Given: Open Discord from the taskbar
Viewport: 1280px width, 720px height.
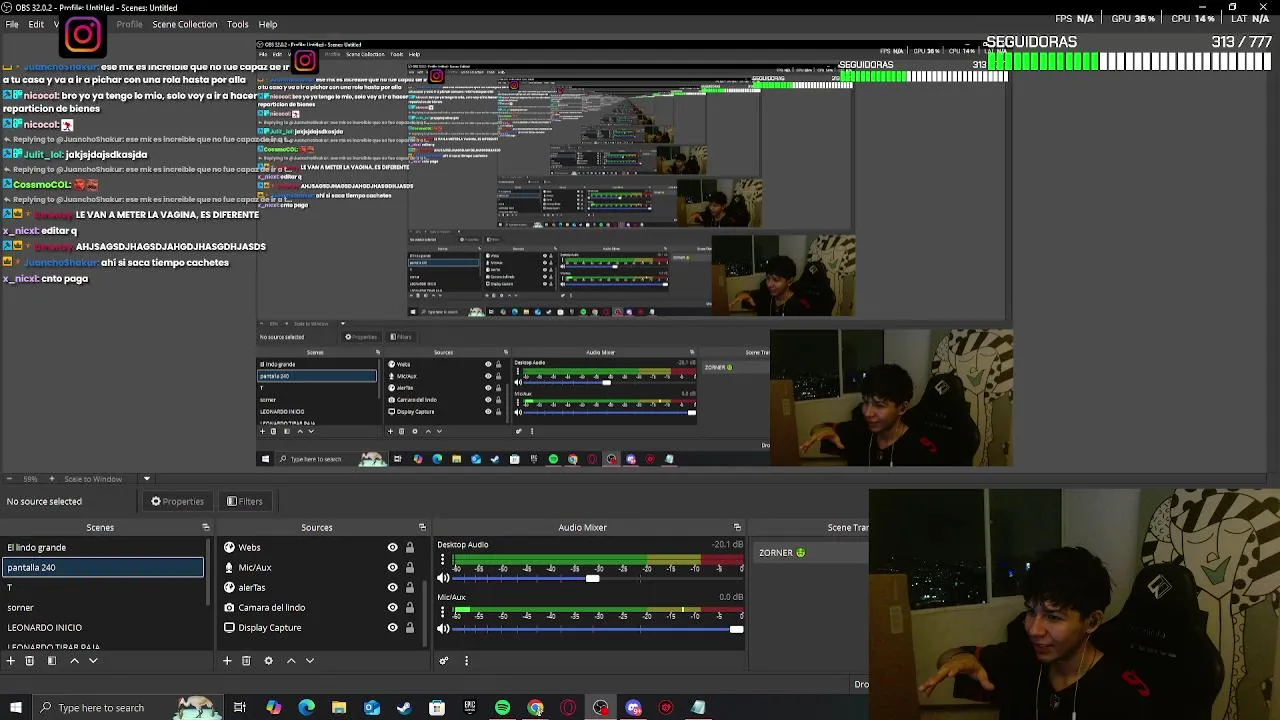Looking at the screenshot, I should (x=634, y=708).
